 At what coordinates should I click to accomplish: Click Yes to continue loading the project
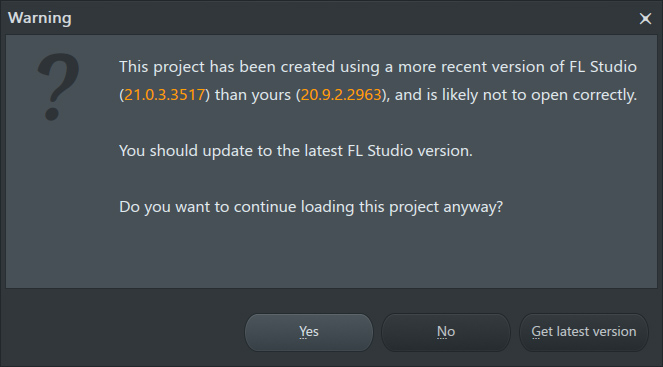[x=309, y=332]
